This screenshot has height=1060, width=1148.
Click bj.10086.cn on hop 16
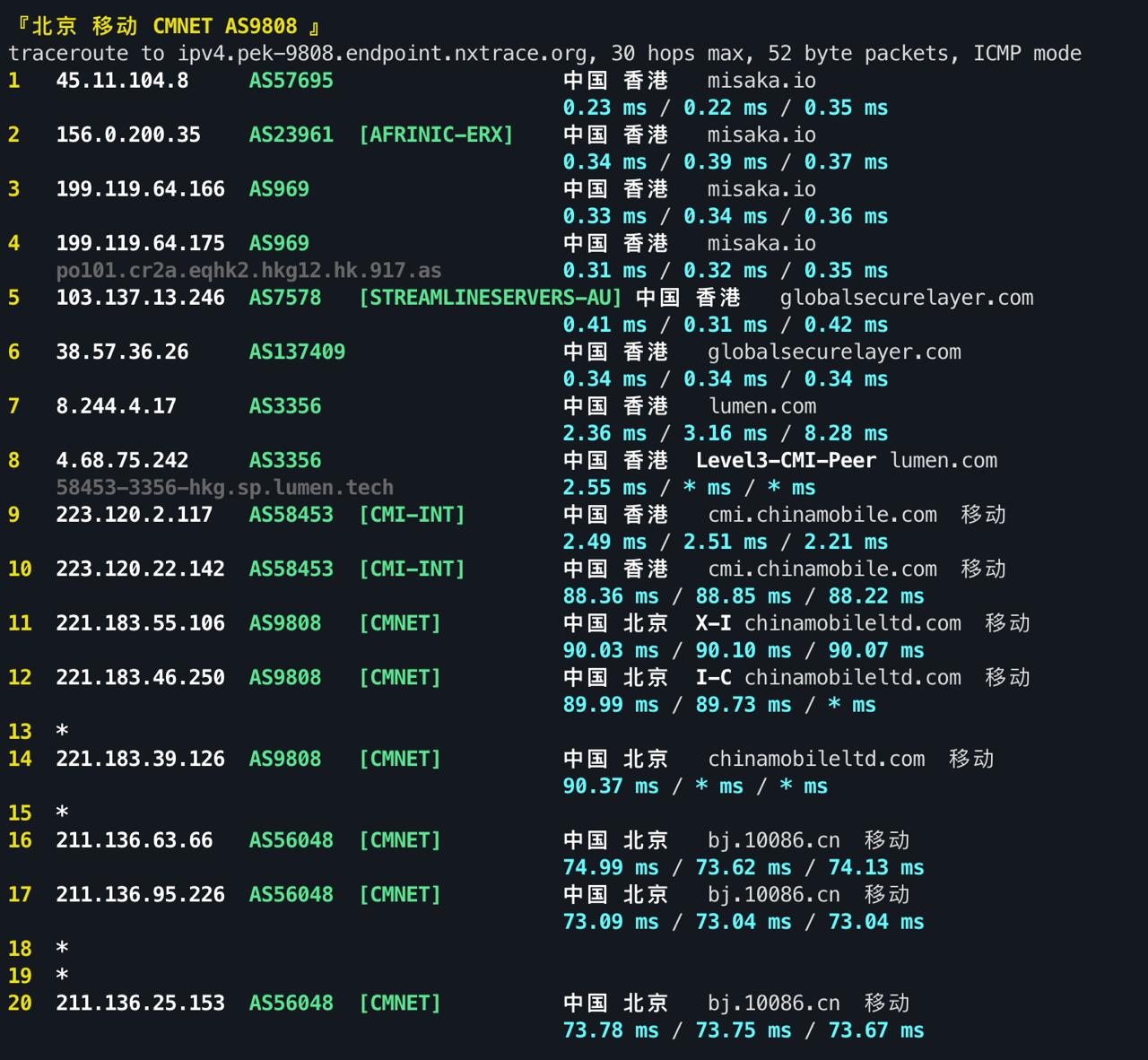point(773,840)
